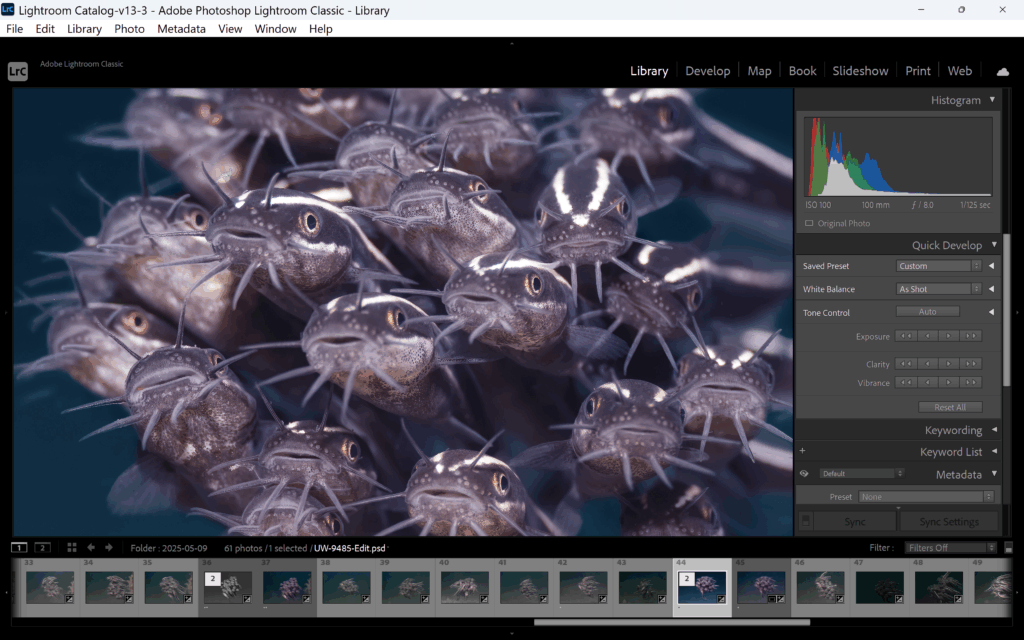
Task: Decrease Exposure by a full stop (double-left arrow)
Action: point(906,336)
